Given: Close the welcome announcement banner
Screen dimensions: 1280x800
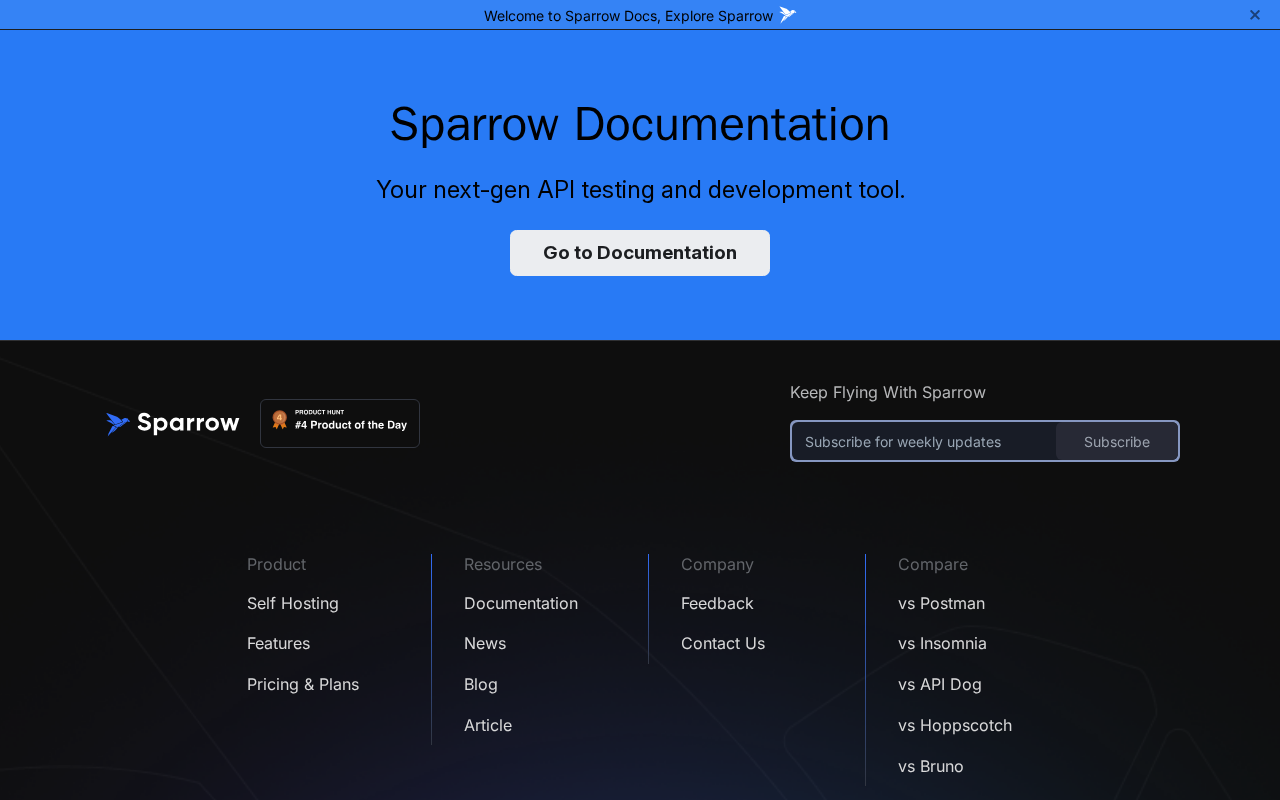Looking at the screenshot, I should (1255, 15).
